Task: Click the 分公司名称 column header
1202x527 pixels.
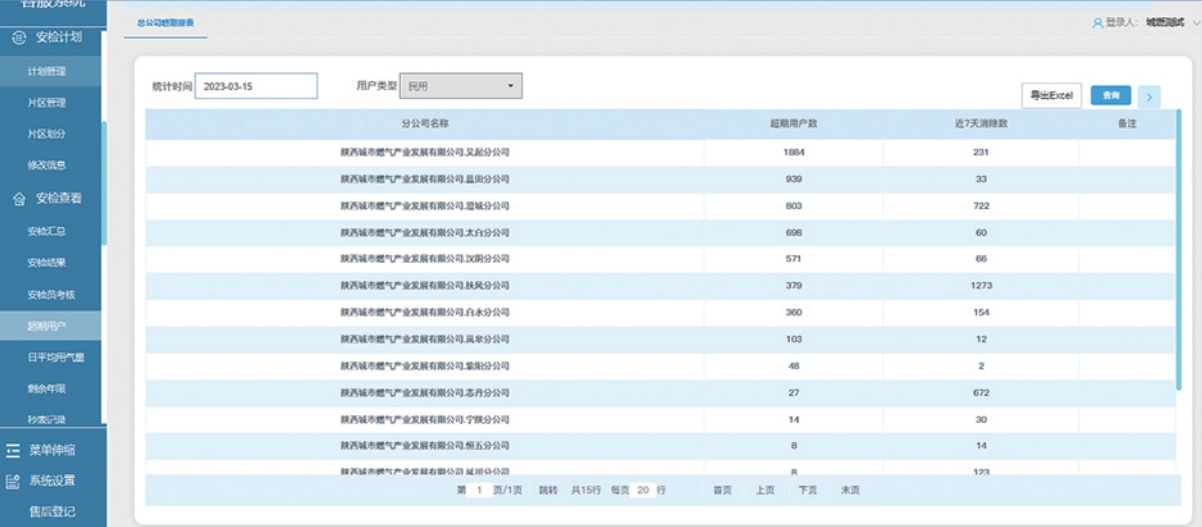Action: (x=425, y=124)
